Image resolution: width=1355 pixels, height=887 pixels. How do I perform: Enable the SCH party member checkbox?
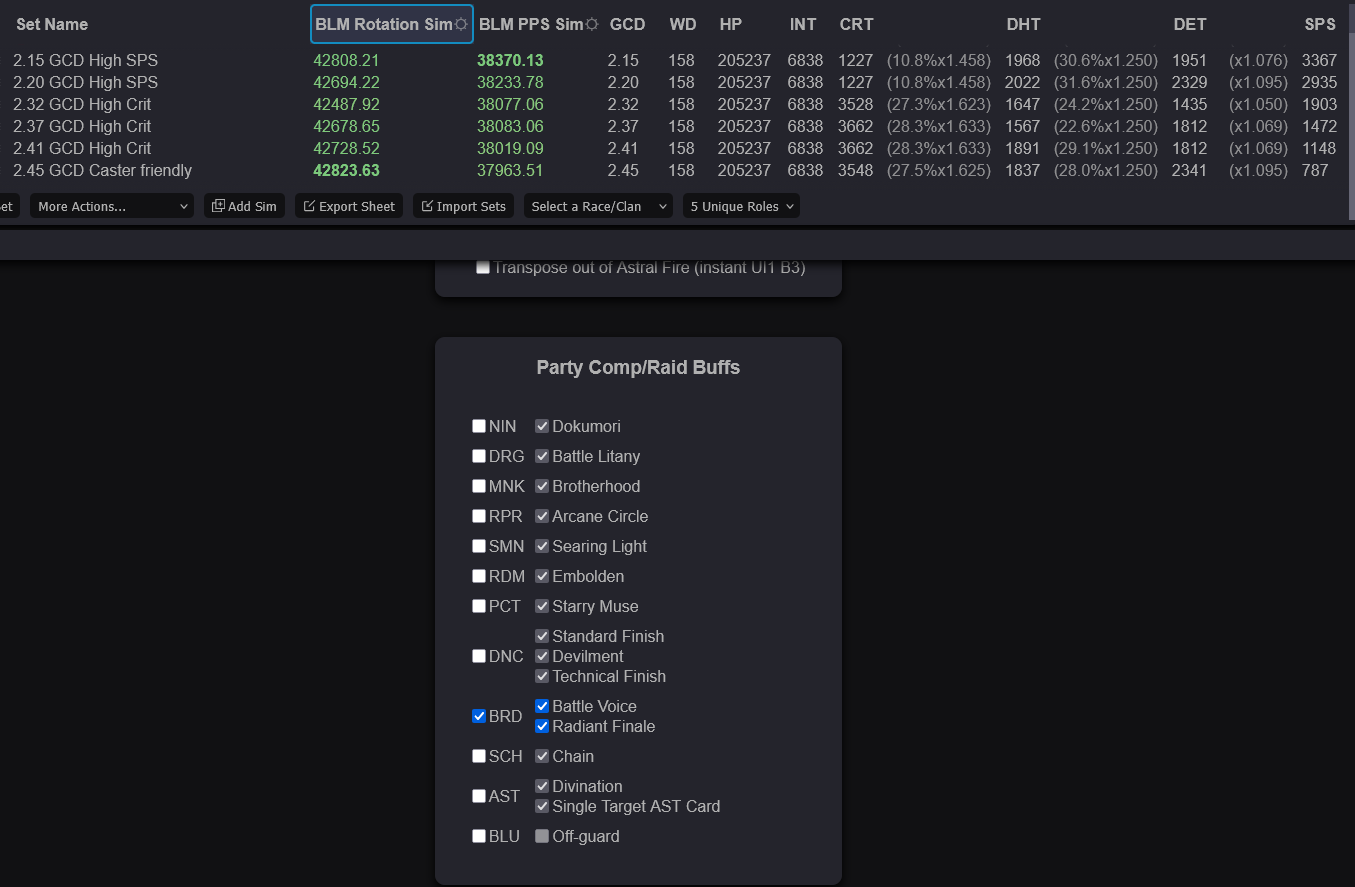(x=479, y=756)
